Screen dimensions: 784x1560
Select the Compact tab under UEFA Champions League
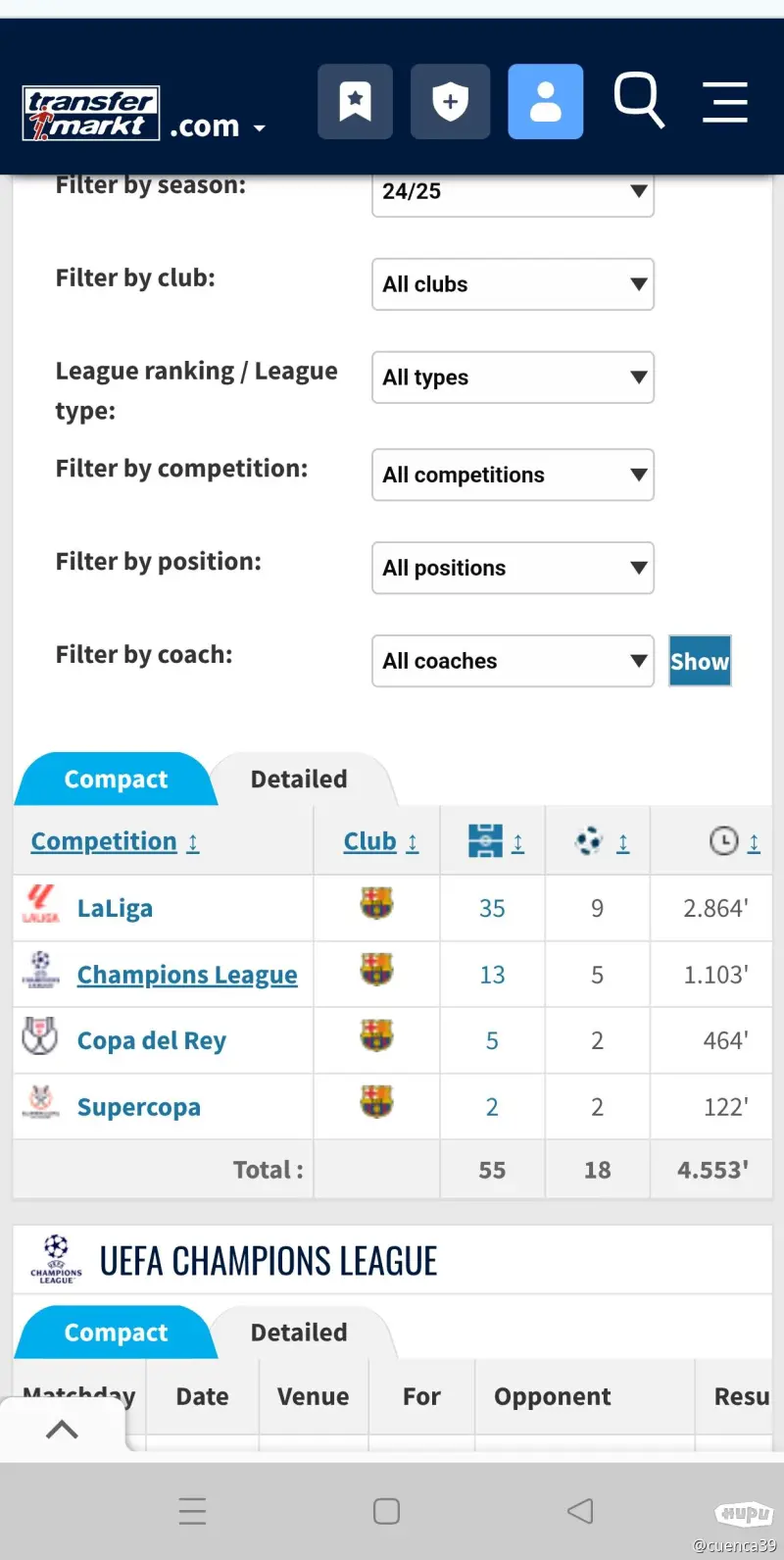click(x=116, y=1333)
